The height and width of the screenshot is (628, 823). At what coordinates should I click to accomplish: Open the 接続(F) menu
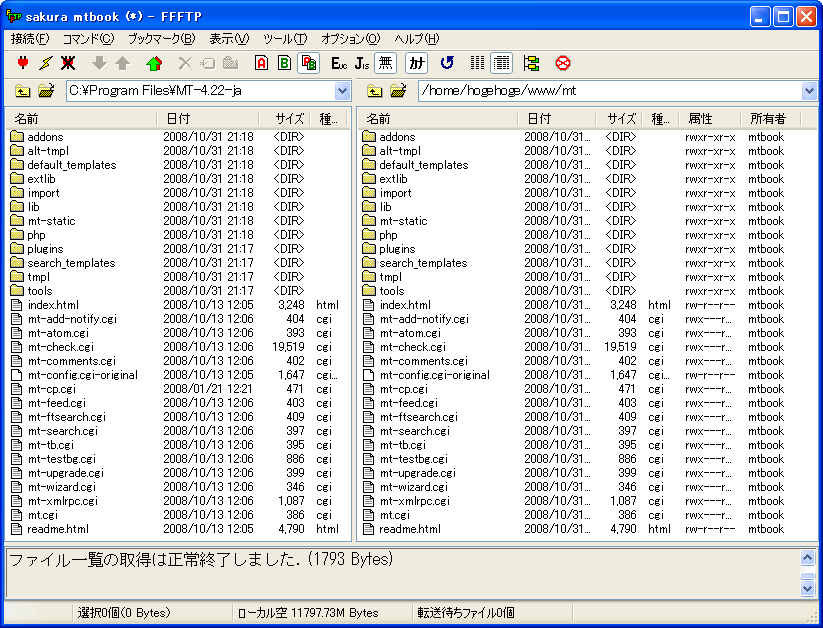tap(30, 38)
